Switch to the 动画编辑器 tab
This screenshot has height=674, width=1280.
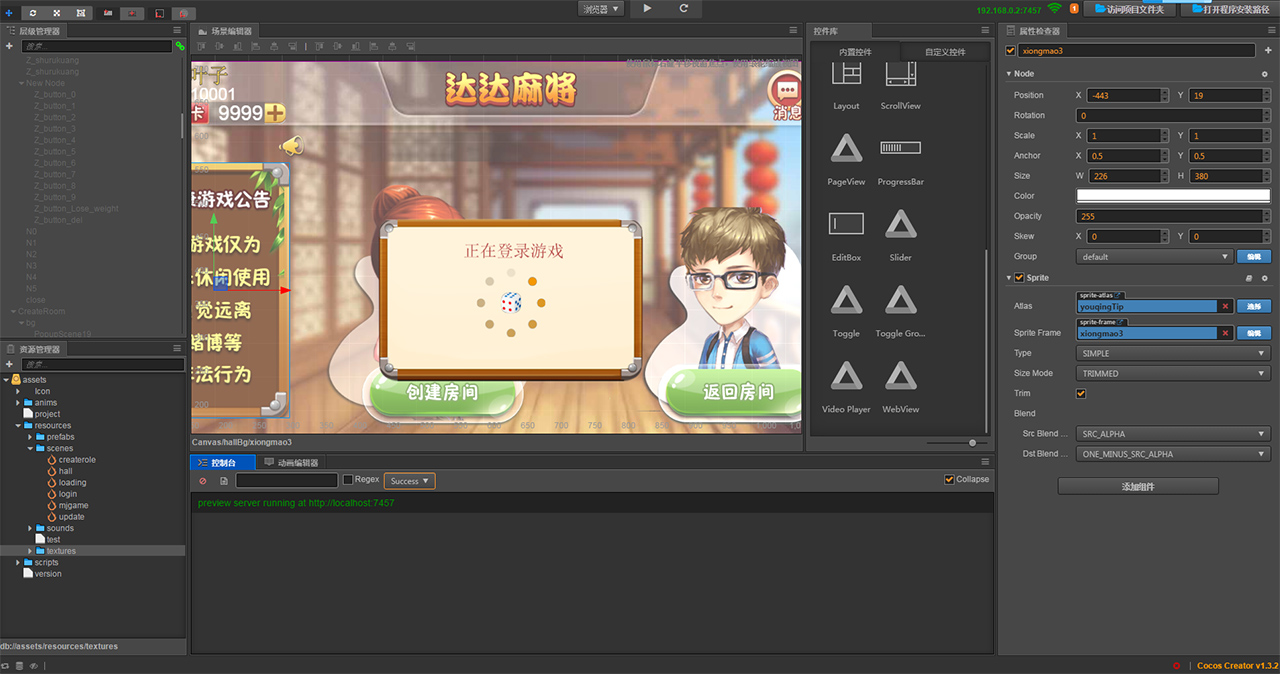[x=291, y=463]
